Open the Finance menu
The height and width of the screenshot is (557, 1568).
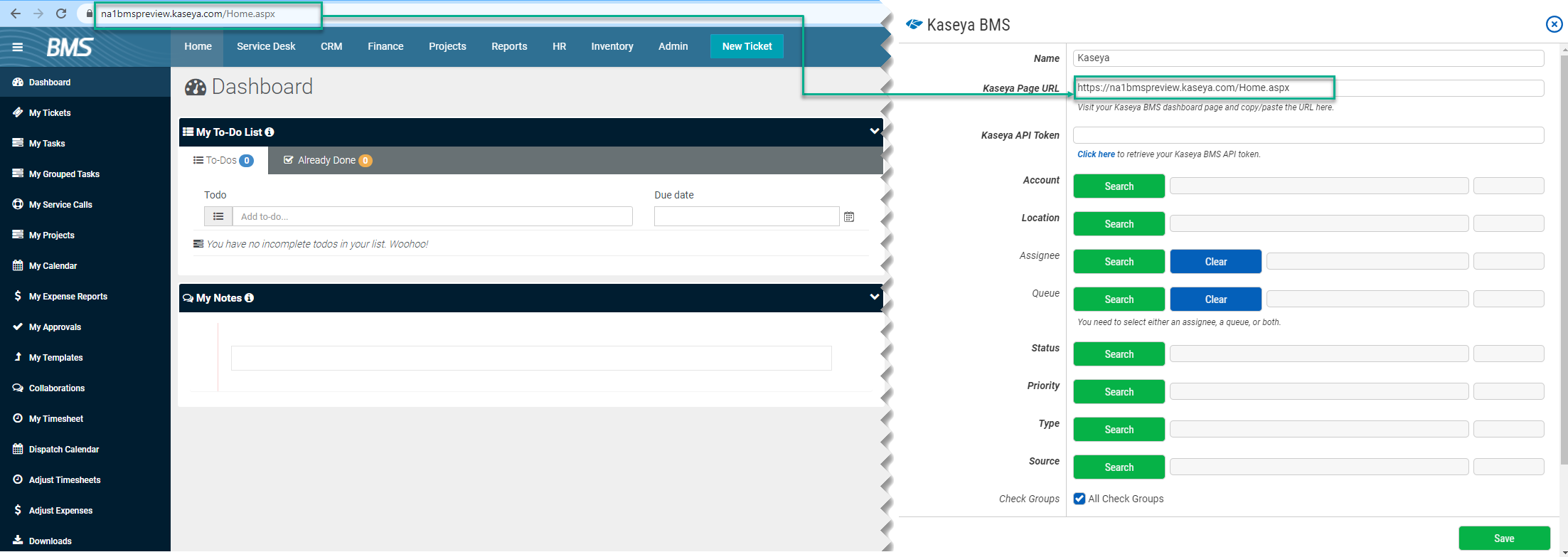pos(385,46)
